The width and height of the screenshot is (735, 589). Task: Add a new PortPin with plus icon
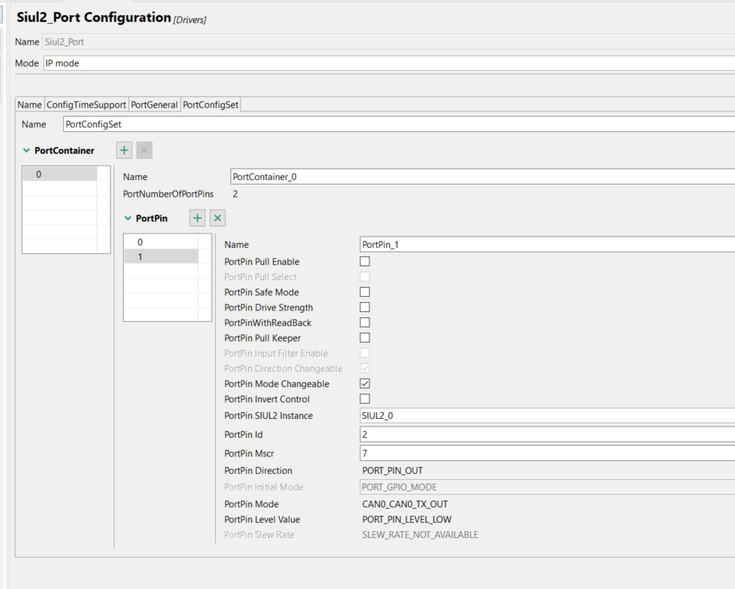click(x=198, y=218)
